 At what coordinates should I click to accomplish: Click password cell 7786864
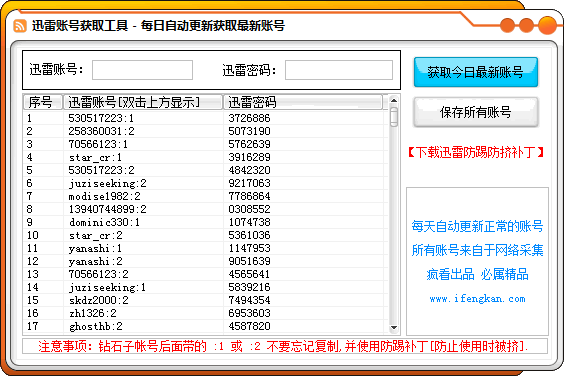(x=249, y=196)
